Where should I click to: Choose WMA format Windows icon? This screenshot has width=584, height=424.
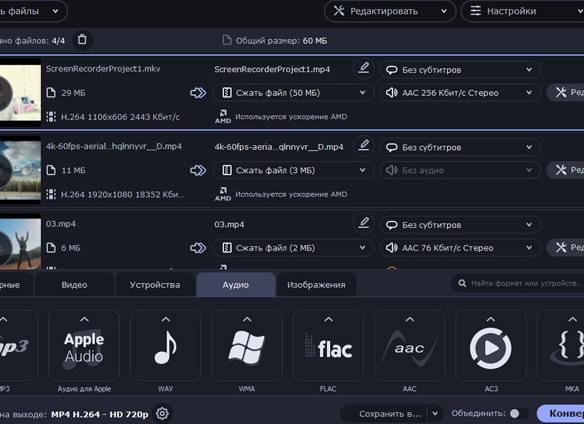coord(247,348)
